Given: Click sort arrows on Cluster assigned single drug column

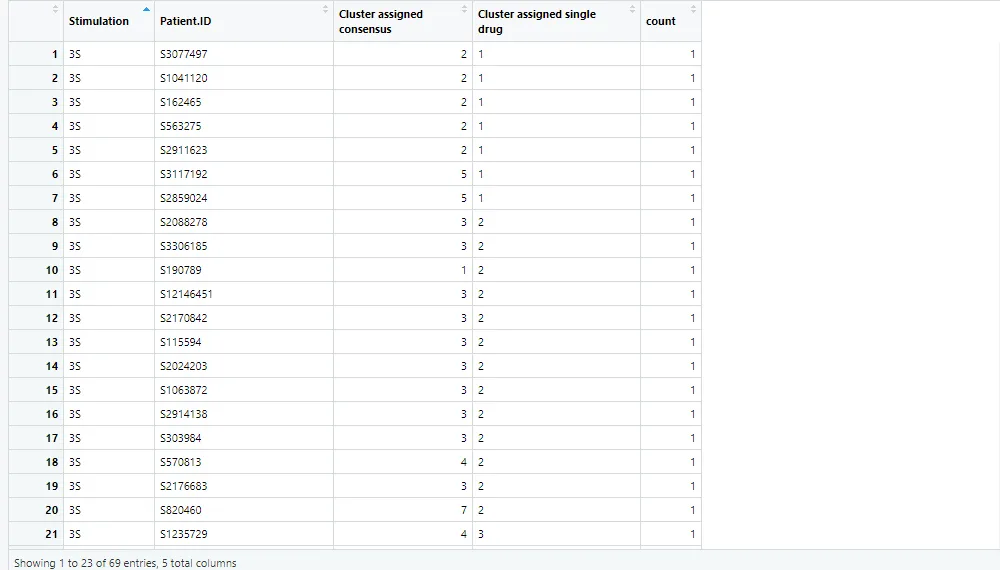Looking at the screenshot, I should 633,10.
